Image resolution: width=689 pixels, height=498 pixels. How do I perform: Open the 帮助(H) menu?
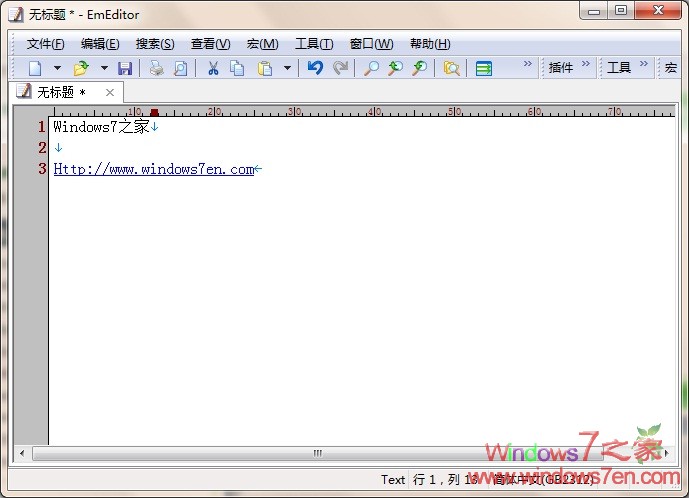tap(430, 44)
